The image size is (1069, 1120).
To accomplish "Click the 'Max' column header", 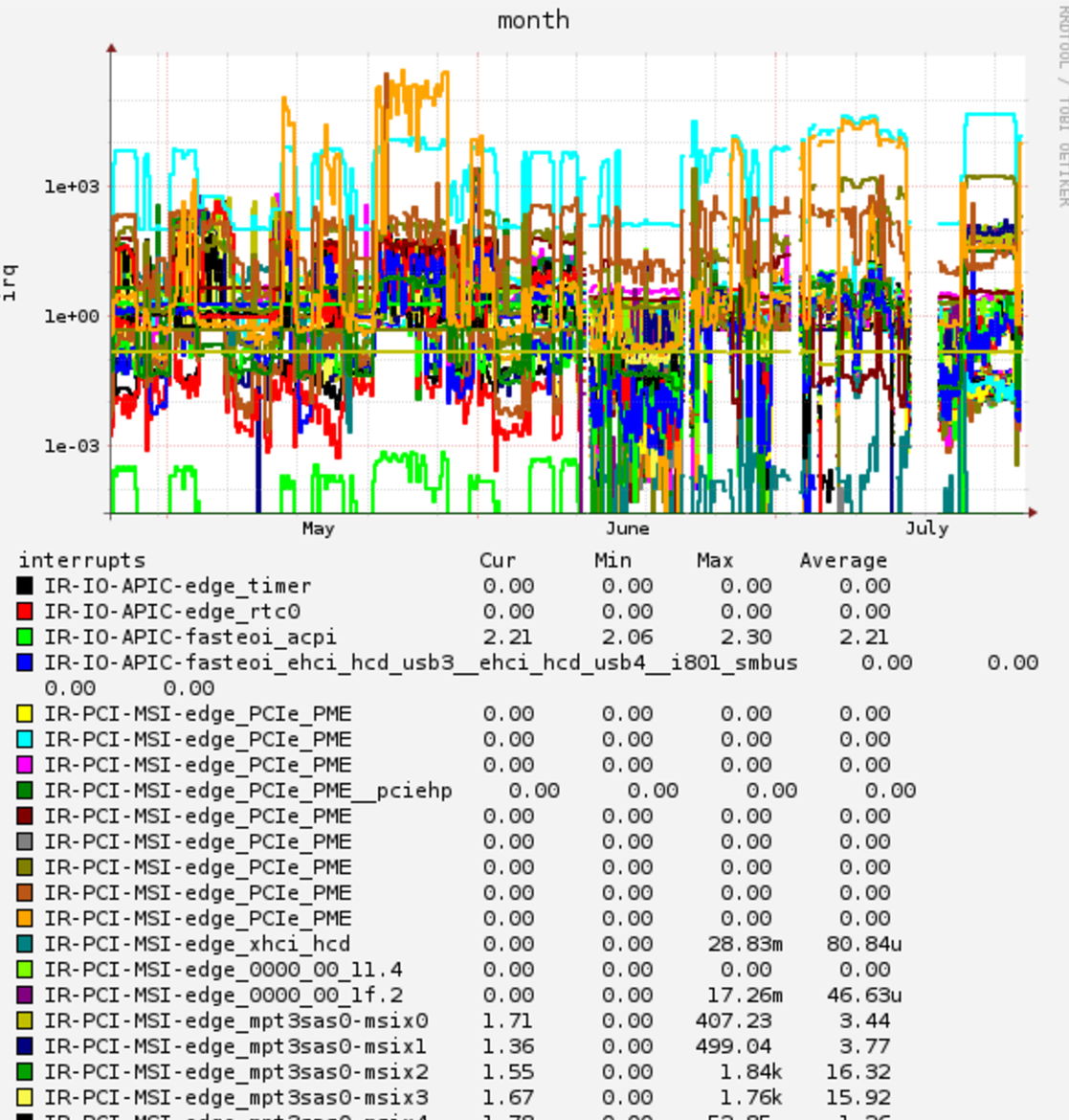I will (715, 560).
